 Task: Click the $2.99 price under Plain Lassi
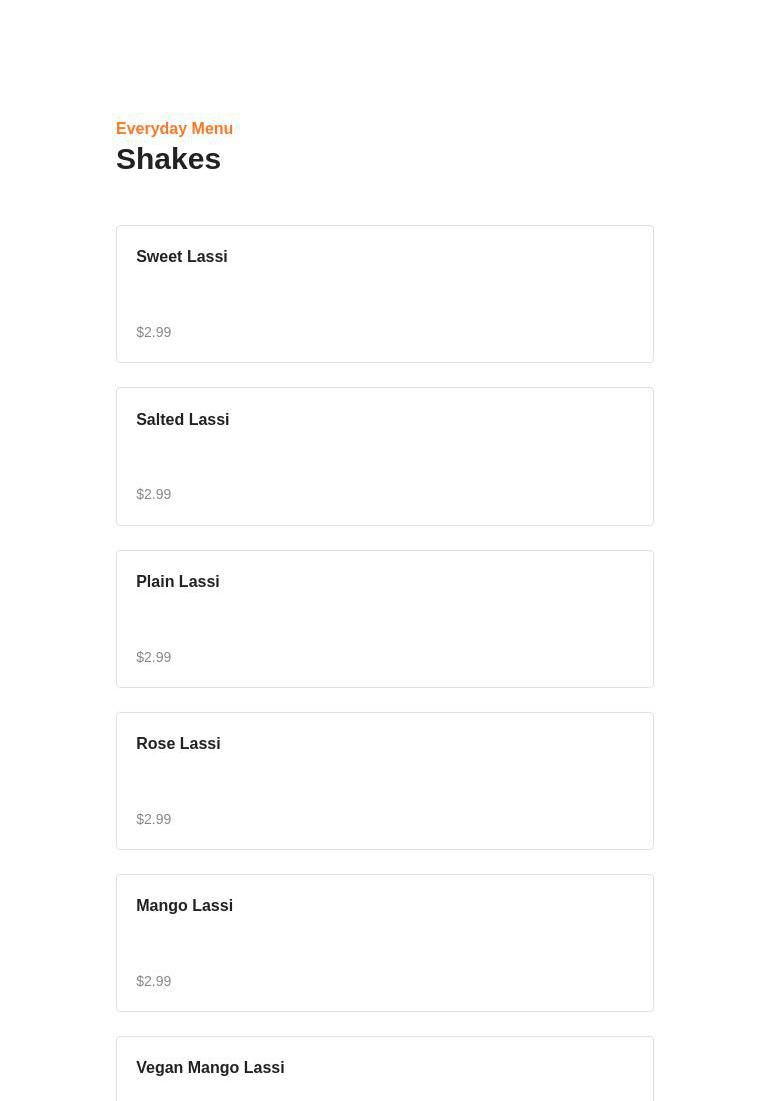pos(154,657)
